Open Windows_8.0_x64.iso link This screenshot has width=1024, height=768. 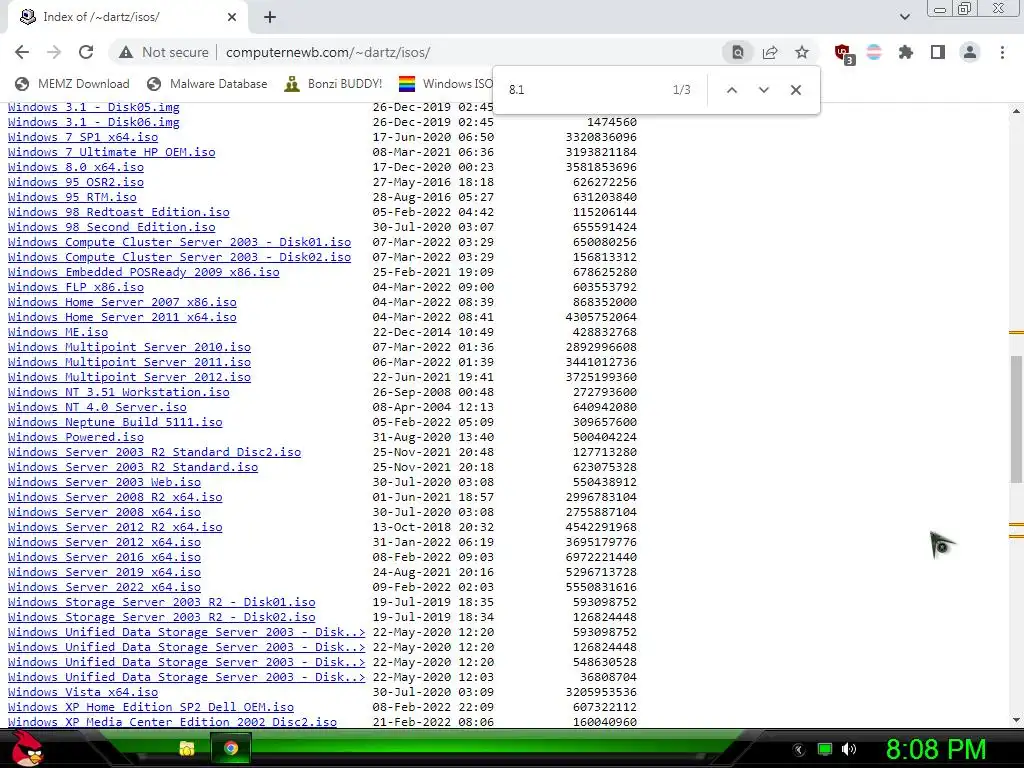[x=76, y=167]
